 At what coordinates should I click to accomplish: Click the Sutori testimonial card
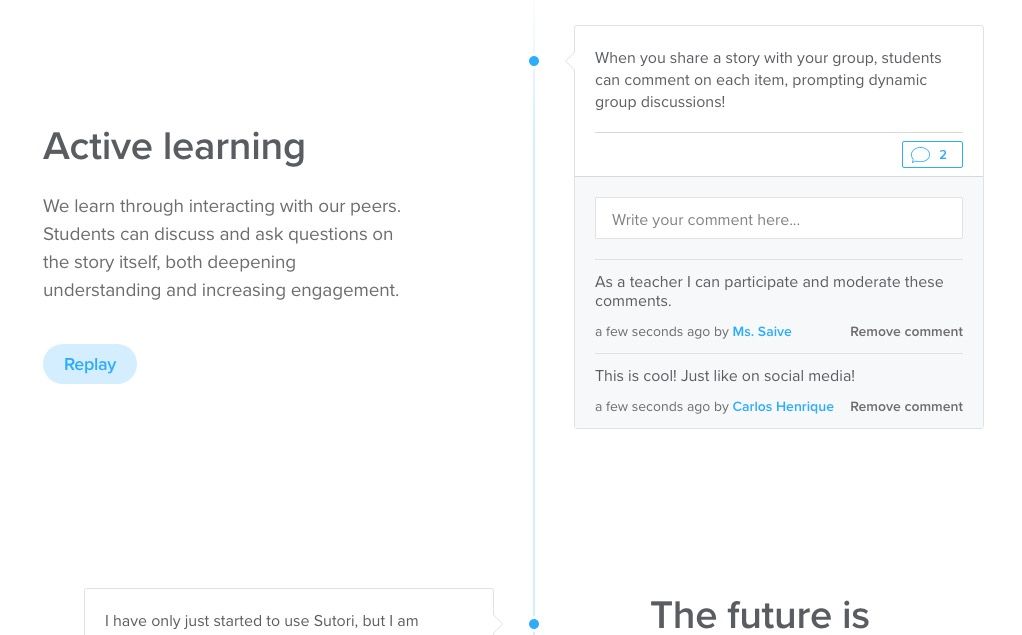coord(289,612)
